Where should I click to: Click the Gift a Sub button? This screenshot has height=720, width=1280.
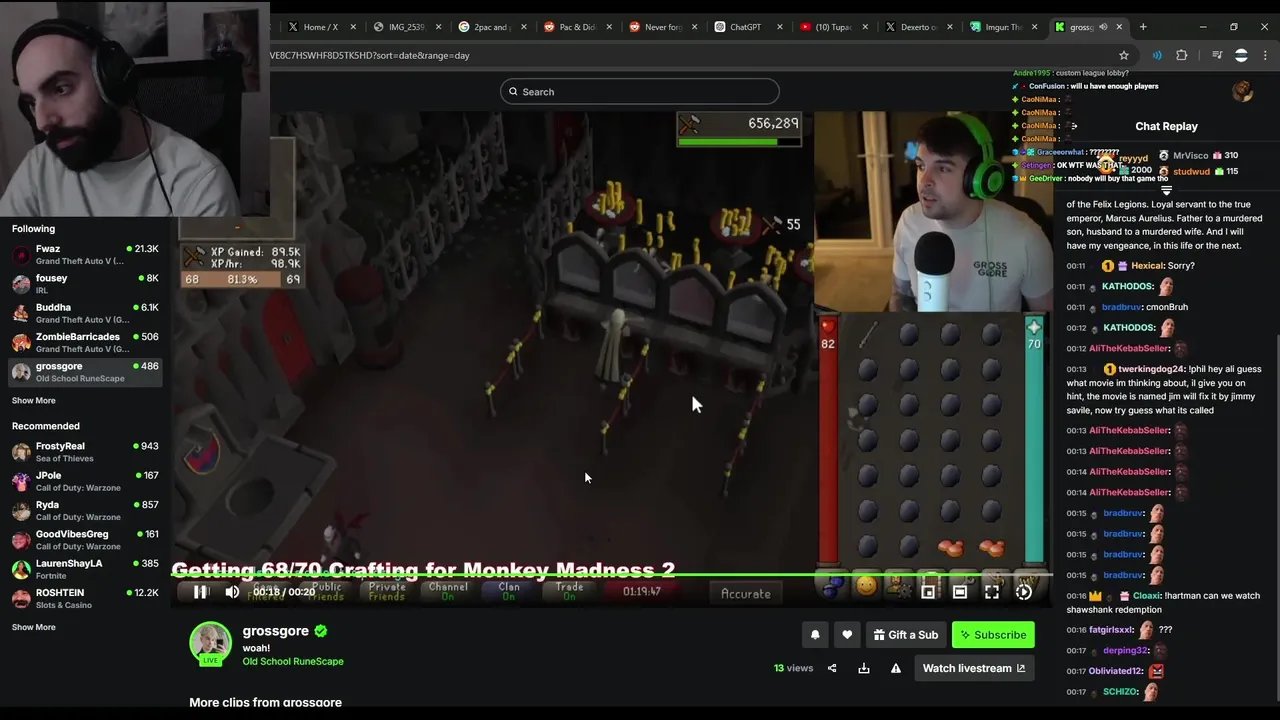click(x=906, y=635)
